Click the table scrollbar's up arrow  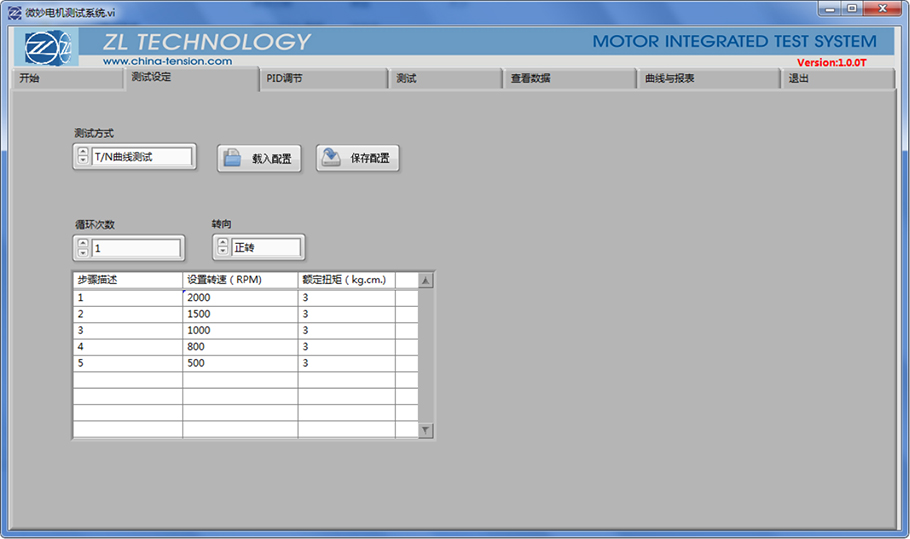click(426, 281)
